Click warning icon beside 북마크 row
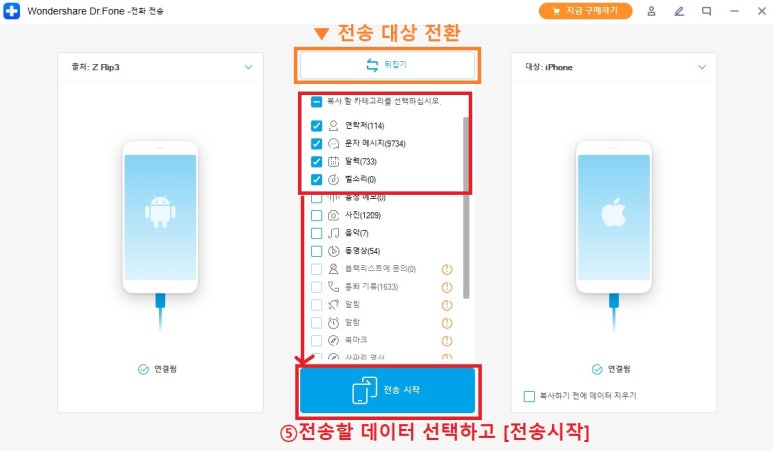 coord(447,341)
